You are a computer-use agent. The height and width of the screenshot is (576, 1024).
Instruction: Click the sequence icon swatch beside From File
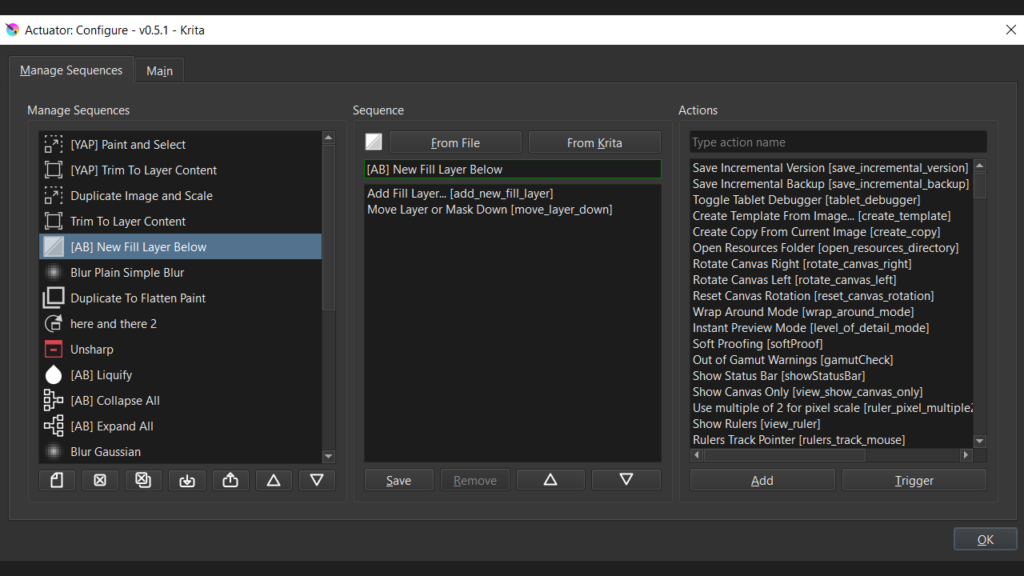click(x=374, y=142)
